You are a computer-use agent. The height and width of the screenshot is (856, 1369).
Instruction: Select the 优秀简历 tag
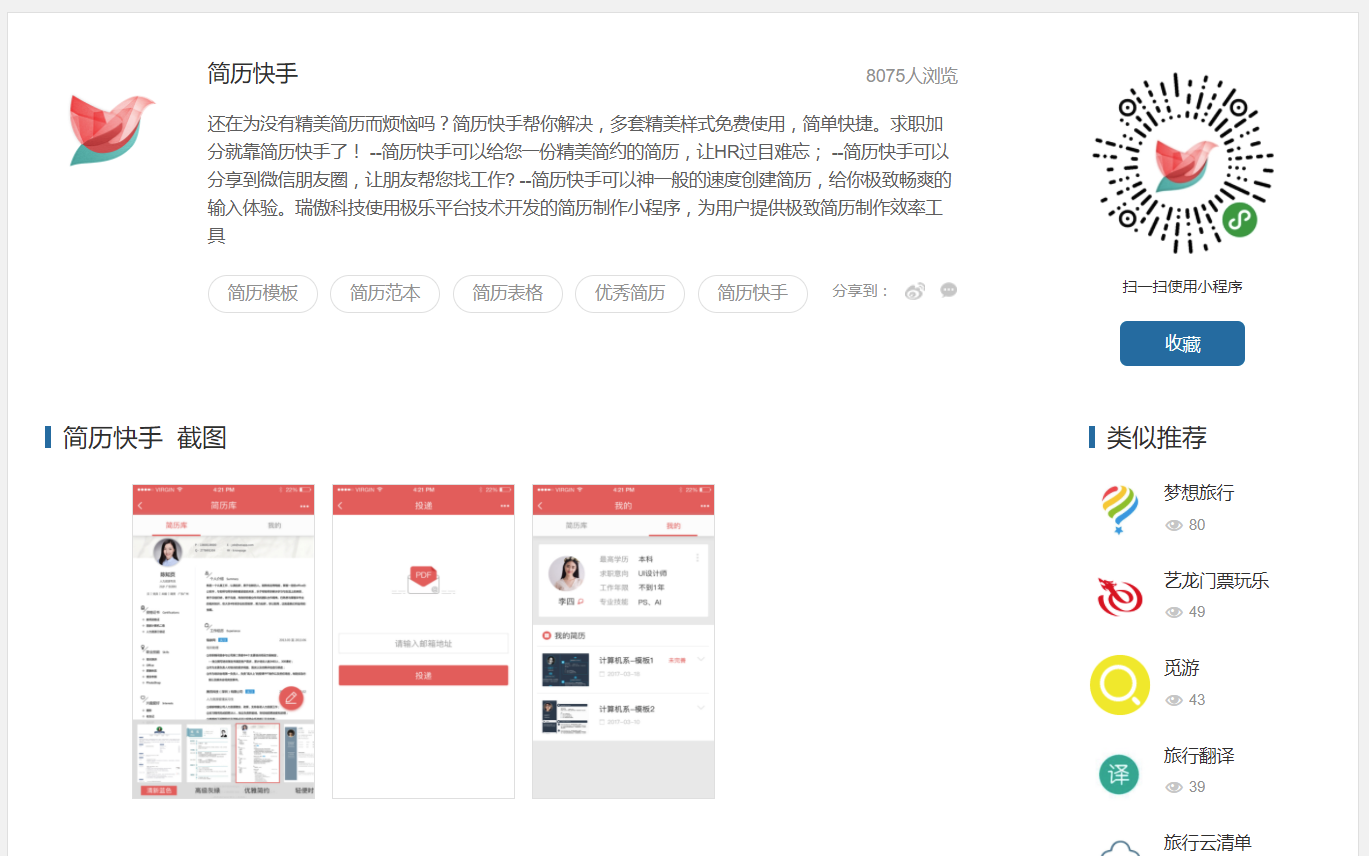(x=630, y=294)
